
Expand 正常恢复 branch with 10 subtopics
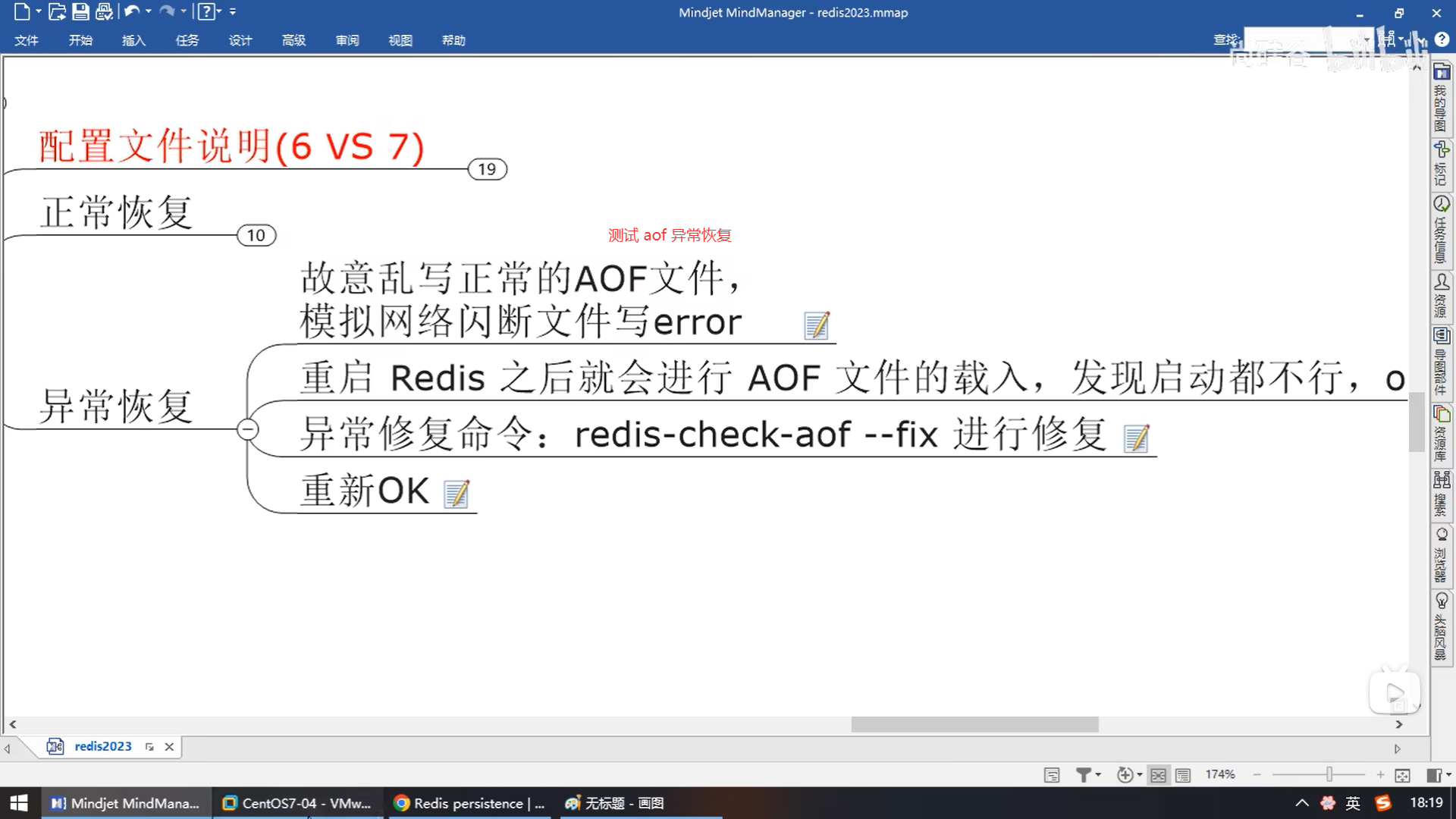coord(256,235)
